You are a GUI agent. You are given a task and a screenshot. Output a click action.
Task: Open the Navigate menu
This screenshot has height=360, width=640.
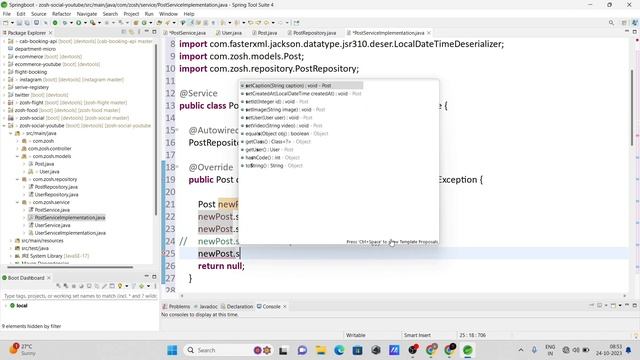(87, 14)
